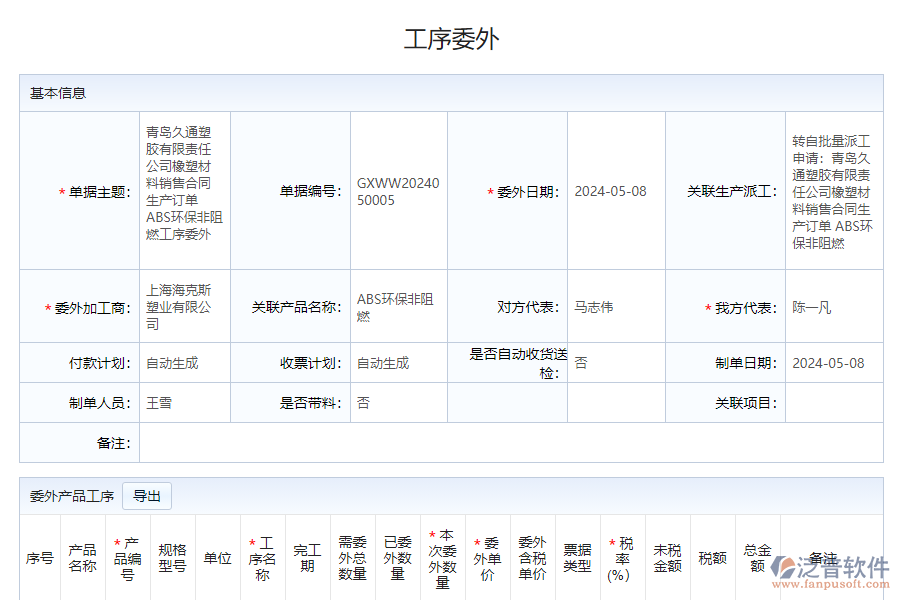Viewport: 900px width, 600px height.
Task: Select the 委外加工商 supplier field
Action: (x=182, y=306)
